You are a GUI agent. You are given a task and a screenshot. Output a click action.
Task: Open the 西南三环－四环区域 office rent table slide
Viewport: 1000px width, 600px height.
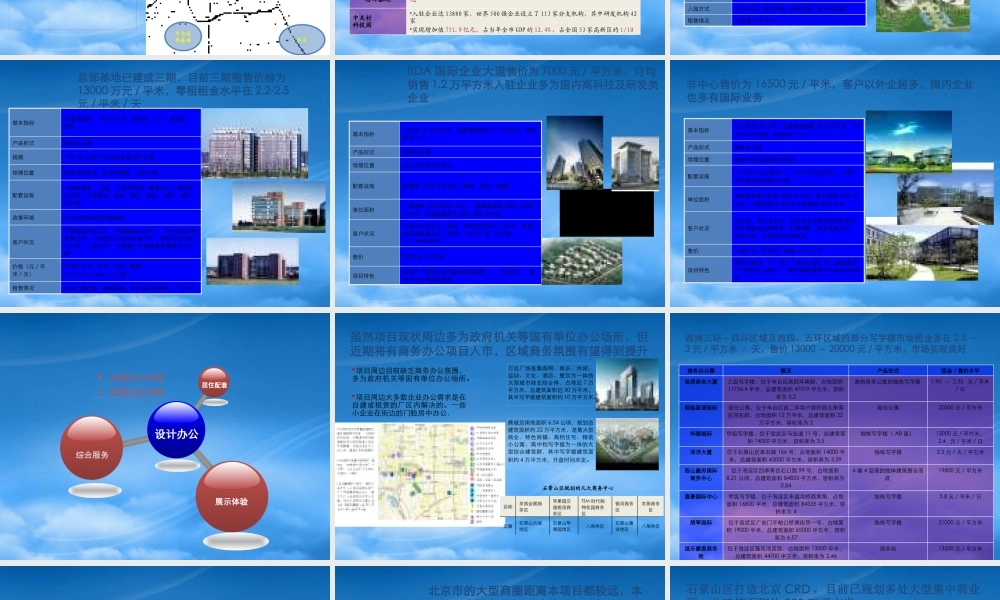(835, 436)
